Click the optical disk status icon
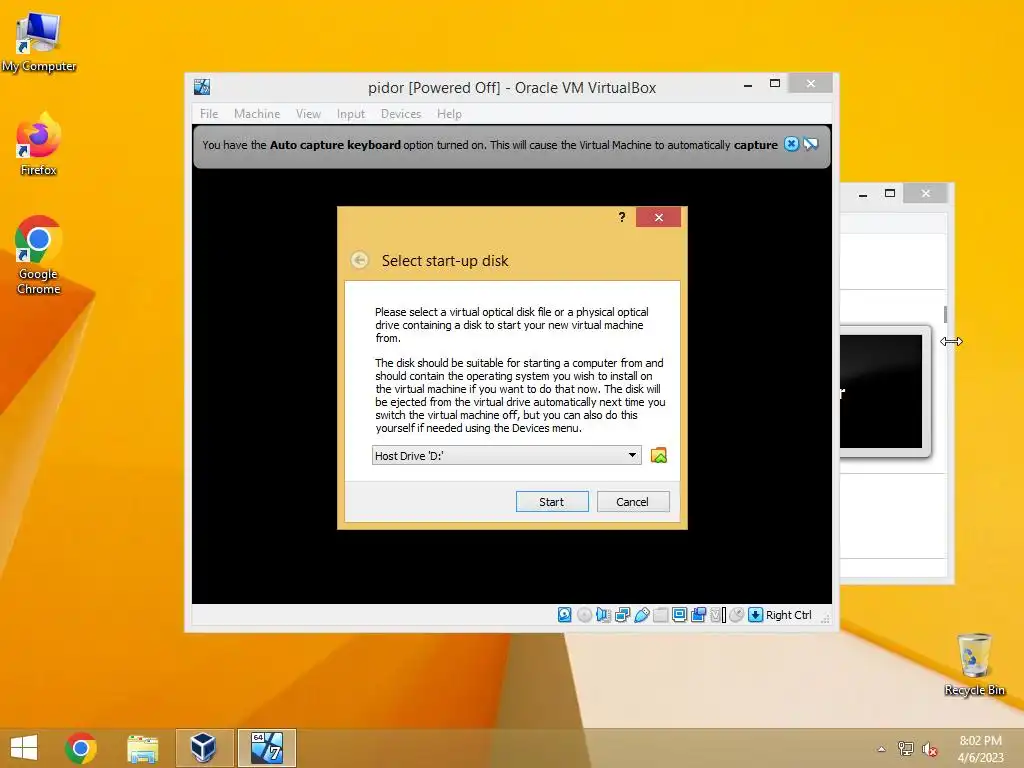This screenshot has height=768, width=1024. click(x=584, y=615)
